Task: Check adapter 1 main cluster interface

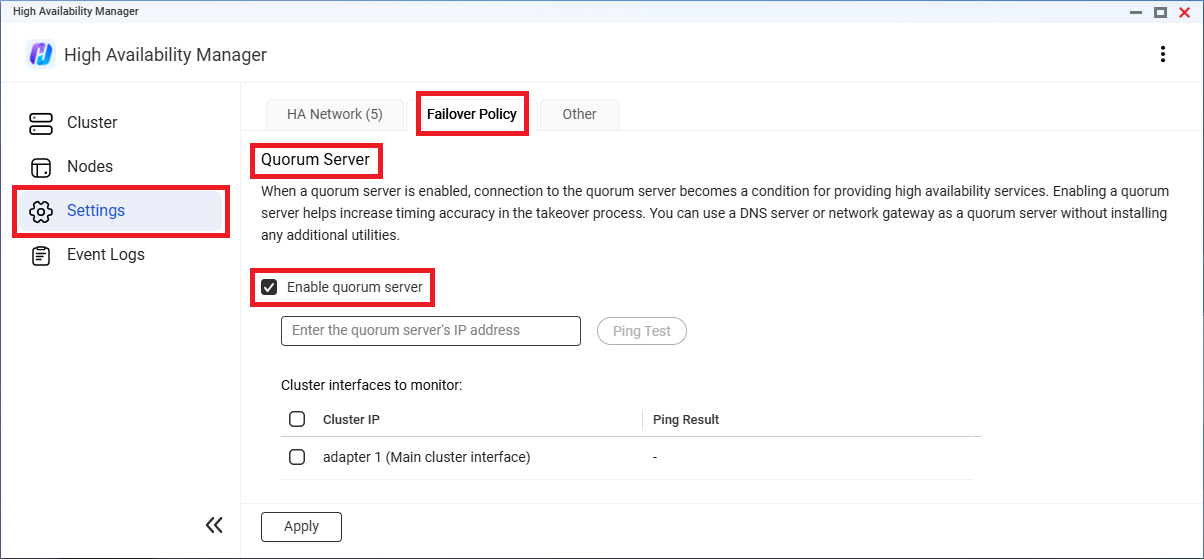Action: (297, 457)
